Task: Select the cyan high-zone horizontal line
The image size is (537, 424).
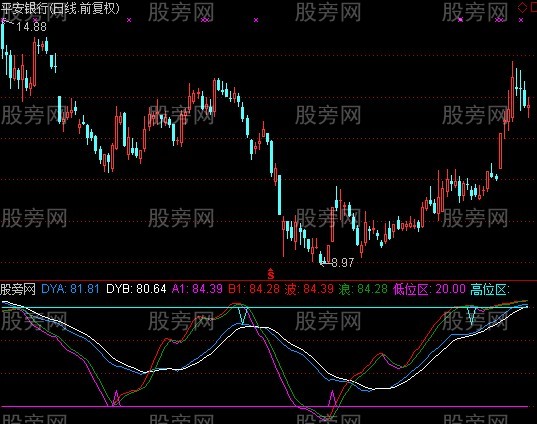Action: [x=264, y=307]
